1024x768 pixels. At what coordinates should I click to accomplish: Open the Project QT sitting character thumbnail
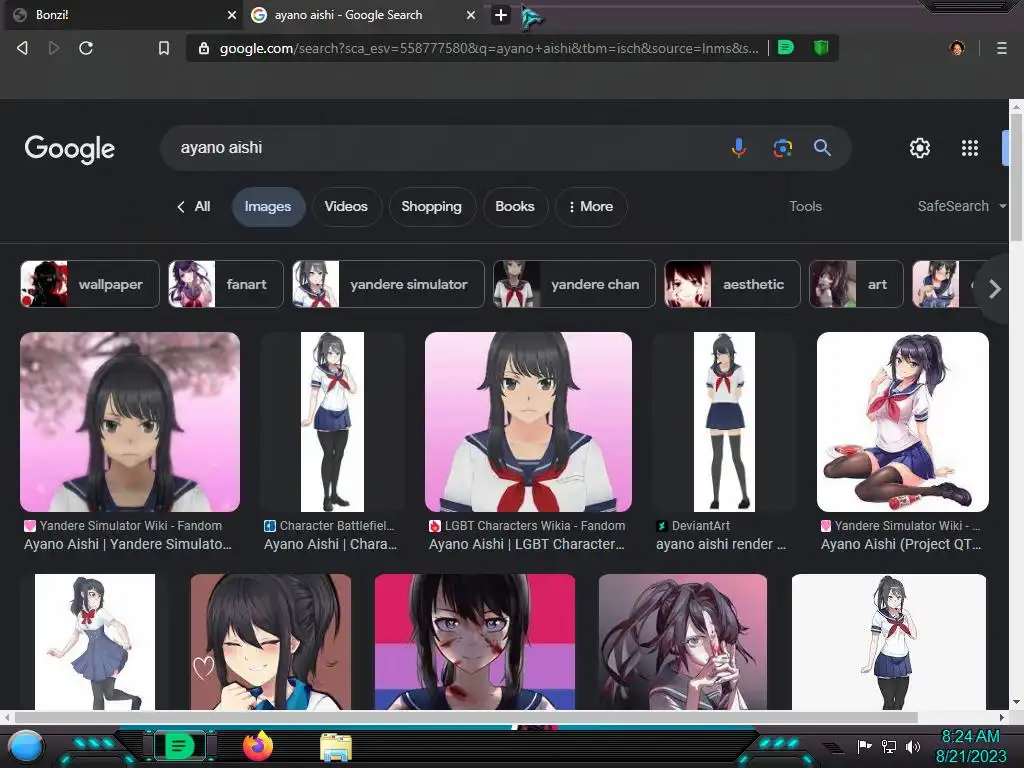903,422
